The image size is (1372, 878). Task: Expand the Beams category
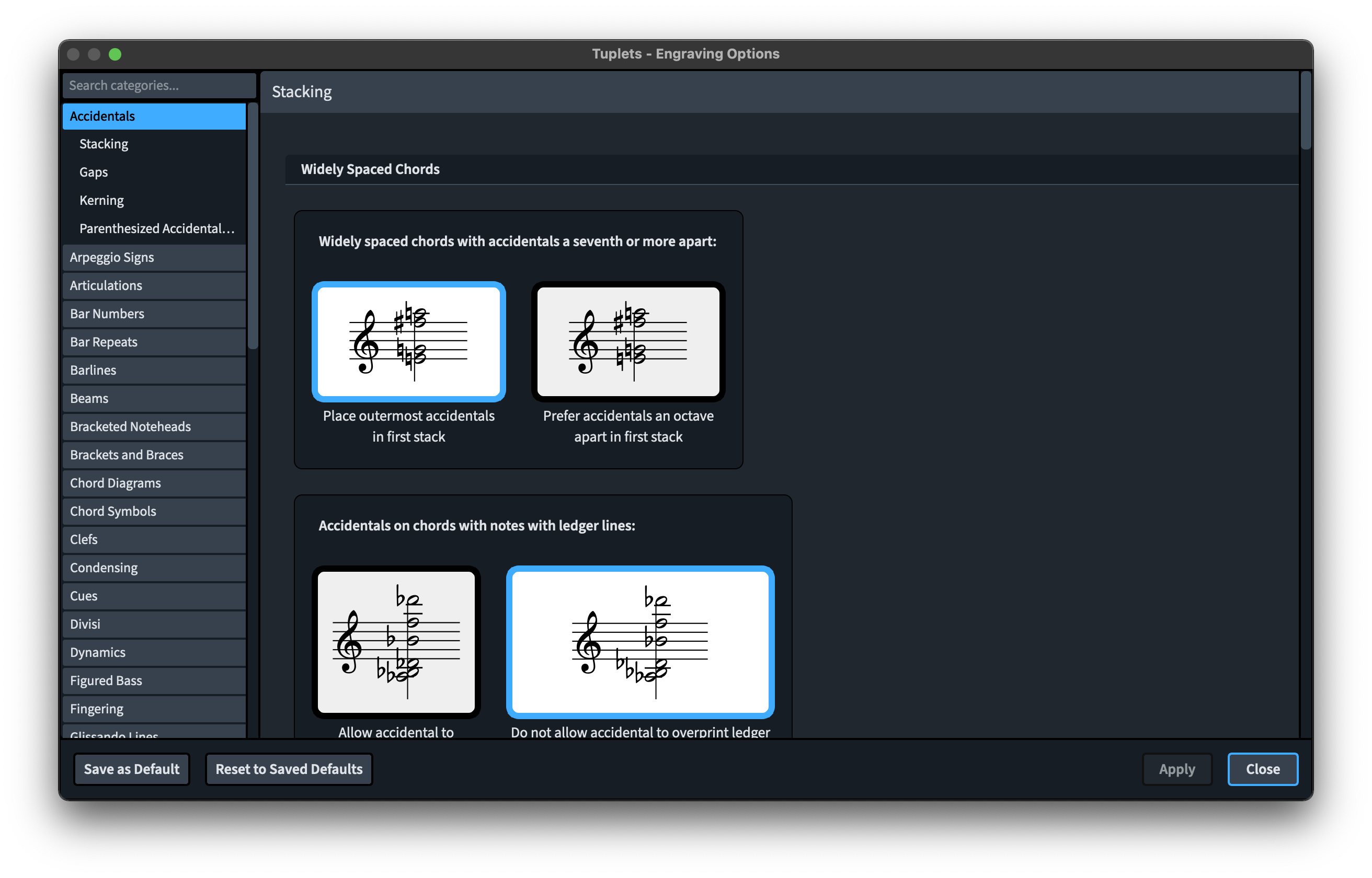154,399
